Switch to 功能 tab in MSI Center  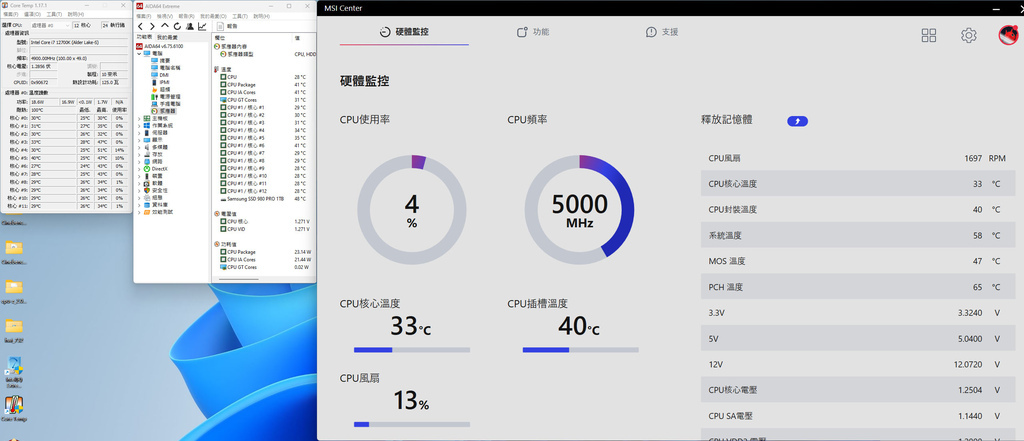[x=532, y=32]
